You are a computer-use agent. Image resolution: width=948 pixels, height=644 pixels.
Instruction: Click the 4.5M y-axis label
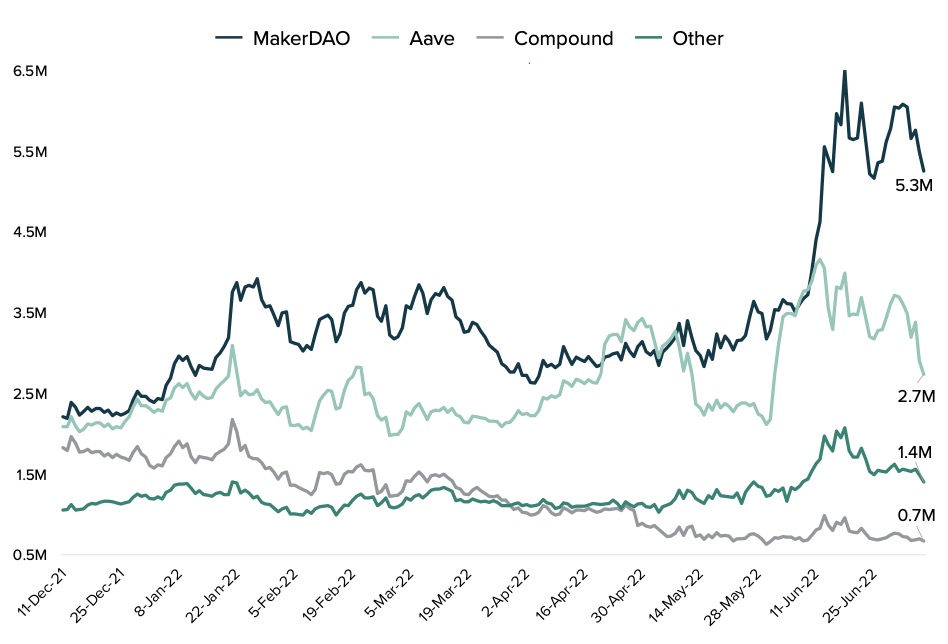28,233
